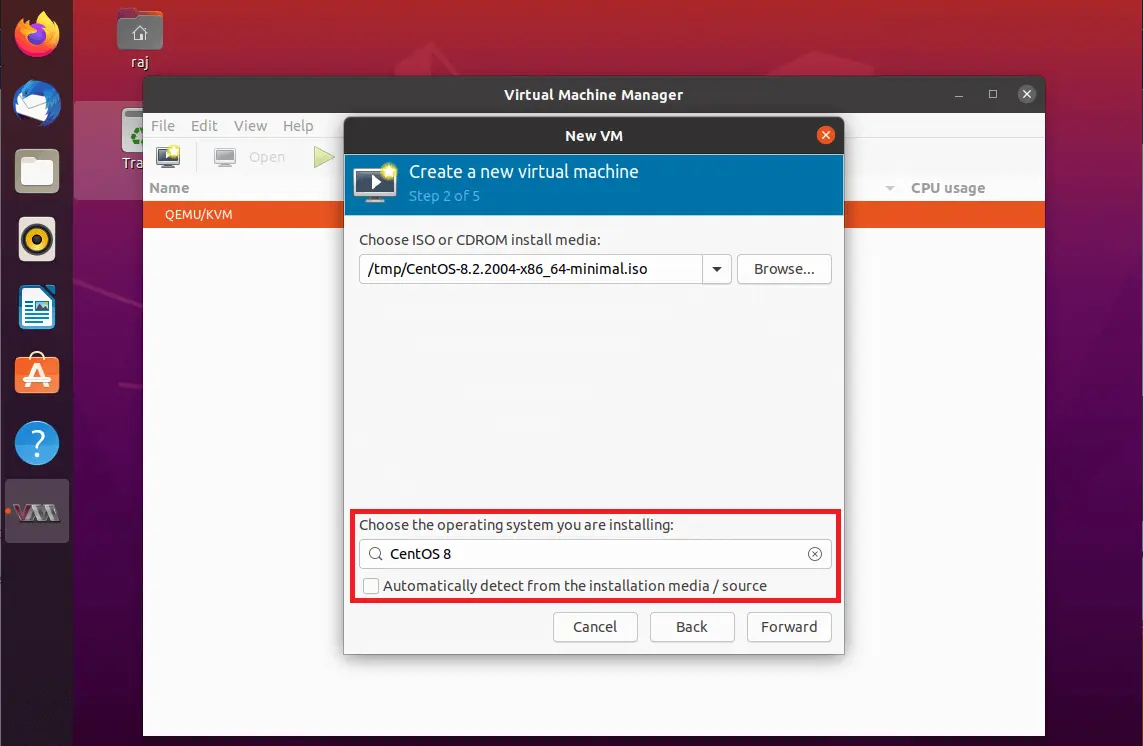Open the Help menu in Virtual Machine Manager
The height and width of the screenshot is (746, 1143).
pos(298,125)
